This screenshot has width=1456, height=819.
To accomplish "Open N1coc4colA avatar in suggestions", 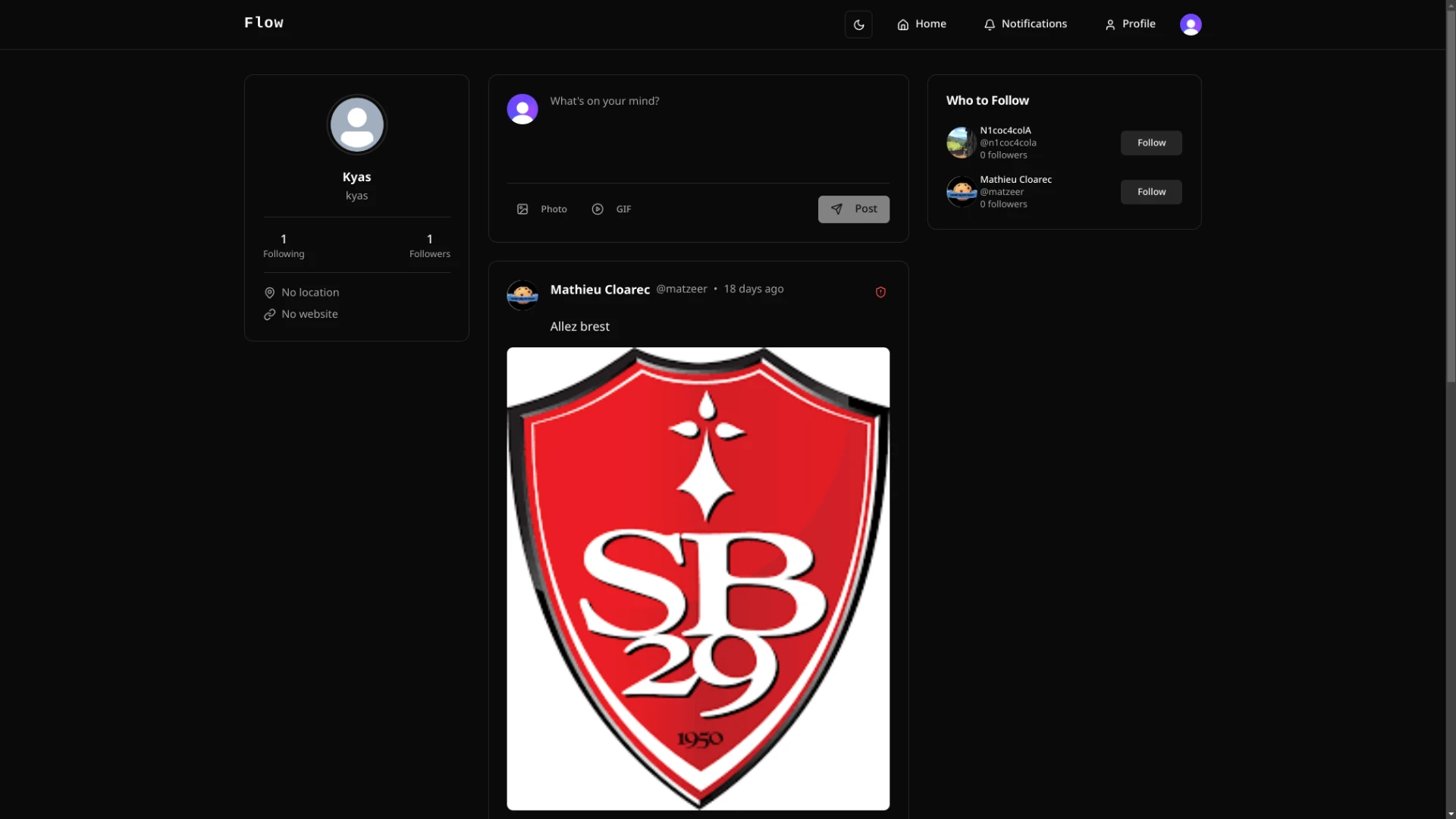I will pos(961,143).
